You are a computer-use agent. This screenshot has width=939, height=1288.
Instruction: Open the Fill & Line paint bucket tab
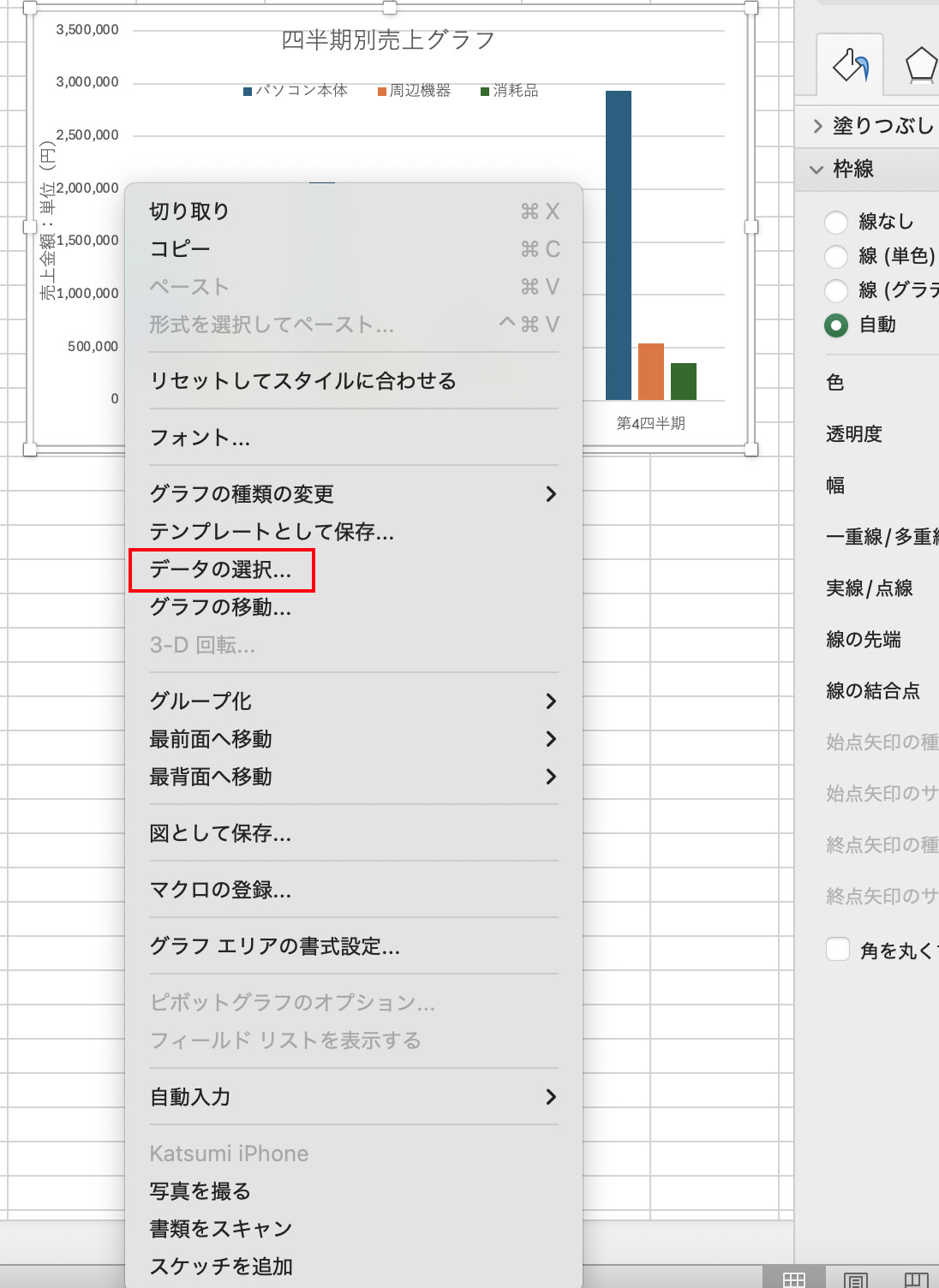(850, 65)
